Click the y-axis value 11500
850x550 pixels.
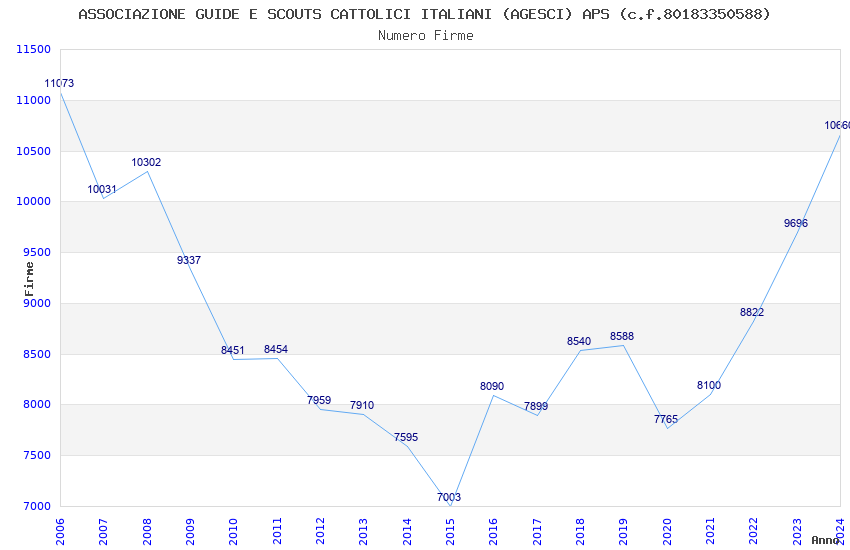(34, 49)
